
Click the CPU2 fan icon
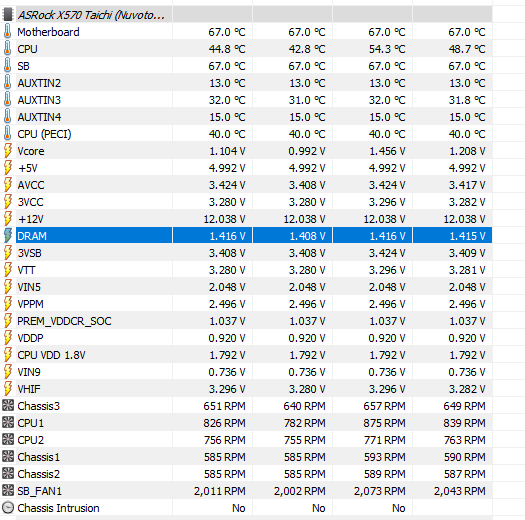point(8,440)
